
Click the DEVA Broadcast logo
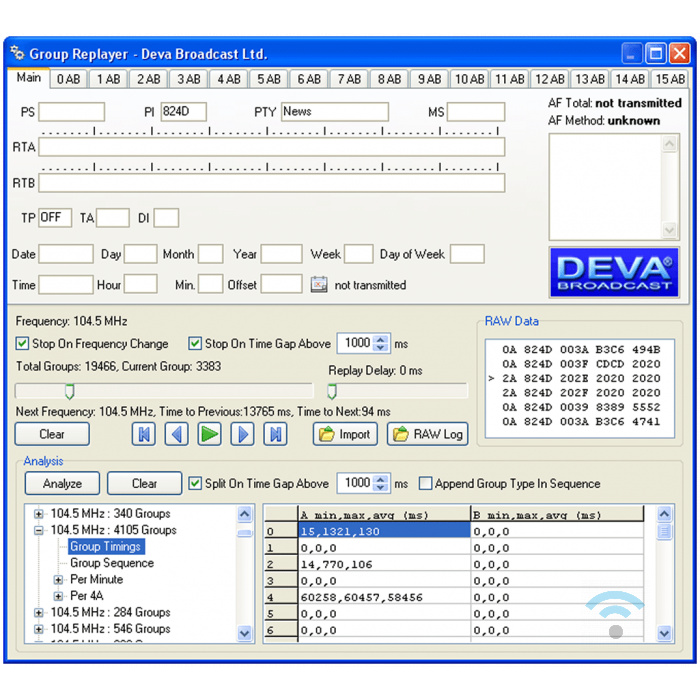coord(614,272)
